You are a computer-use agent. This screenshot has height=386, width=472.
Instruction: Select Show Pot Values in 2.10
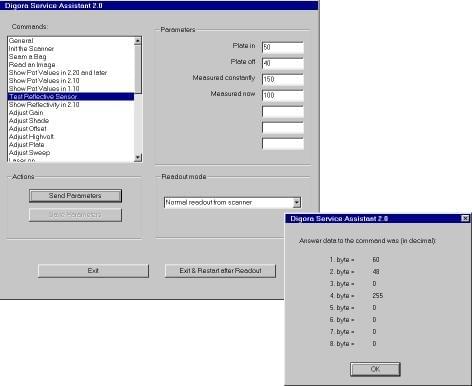click(71, 81)
